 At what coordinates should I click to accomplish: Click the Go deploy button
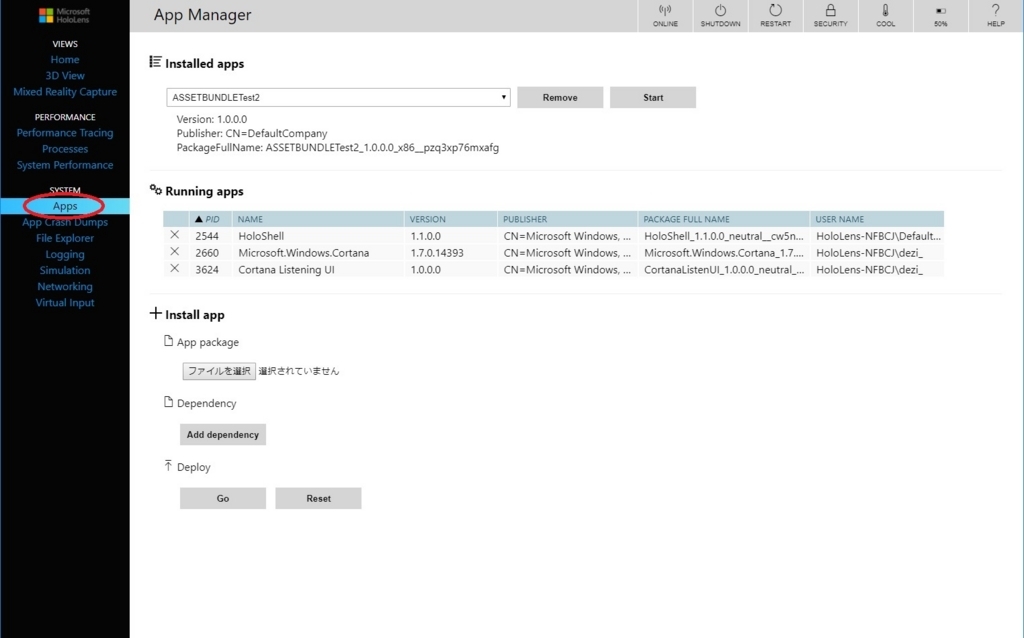[x=223, y=498]
